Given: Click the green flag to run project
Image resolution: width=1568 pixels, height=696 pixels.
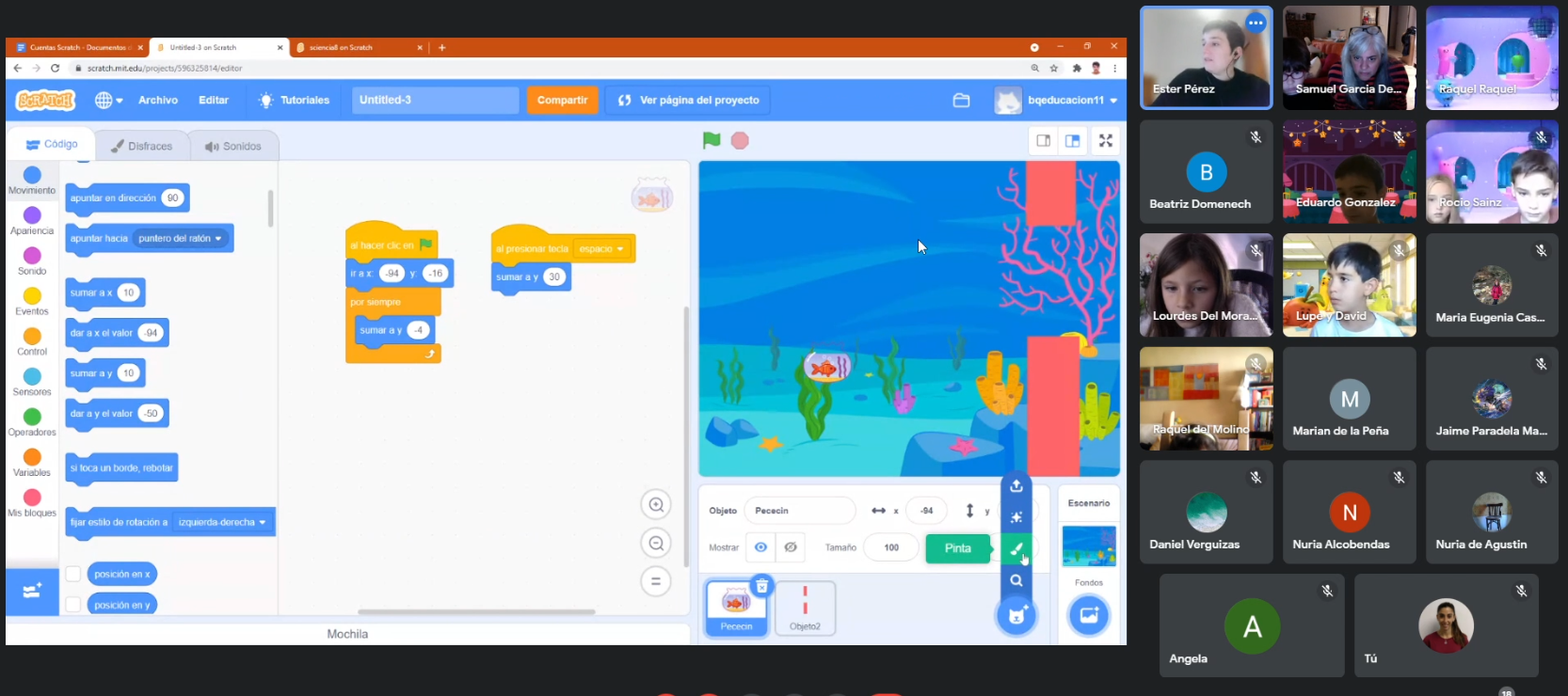Looking at the screenshot, I should [x=712, y=140].
